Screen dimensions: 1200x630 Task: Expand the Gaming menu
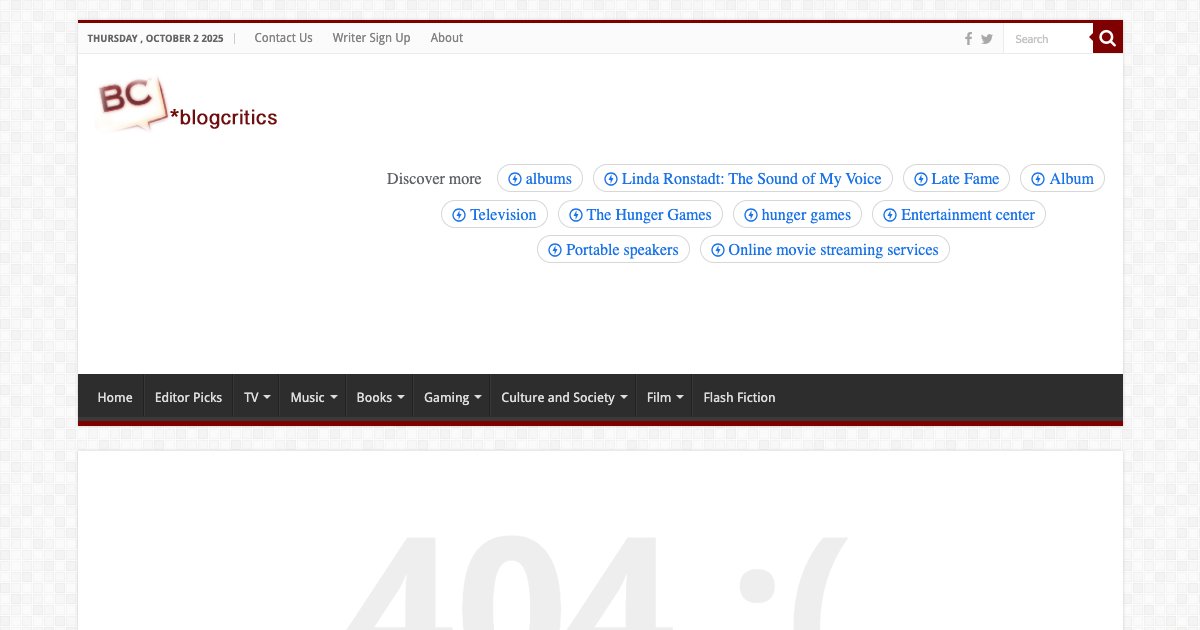pyautogui.click(x=452, y=397)
